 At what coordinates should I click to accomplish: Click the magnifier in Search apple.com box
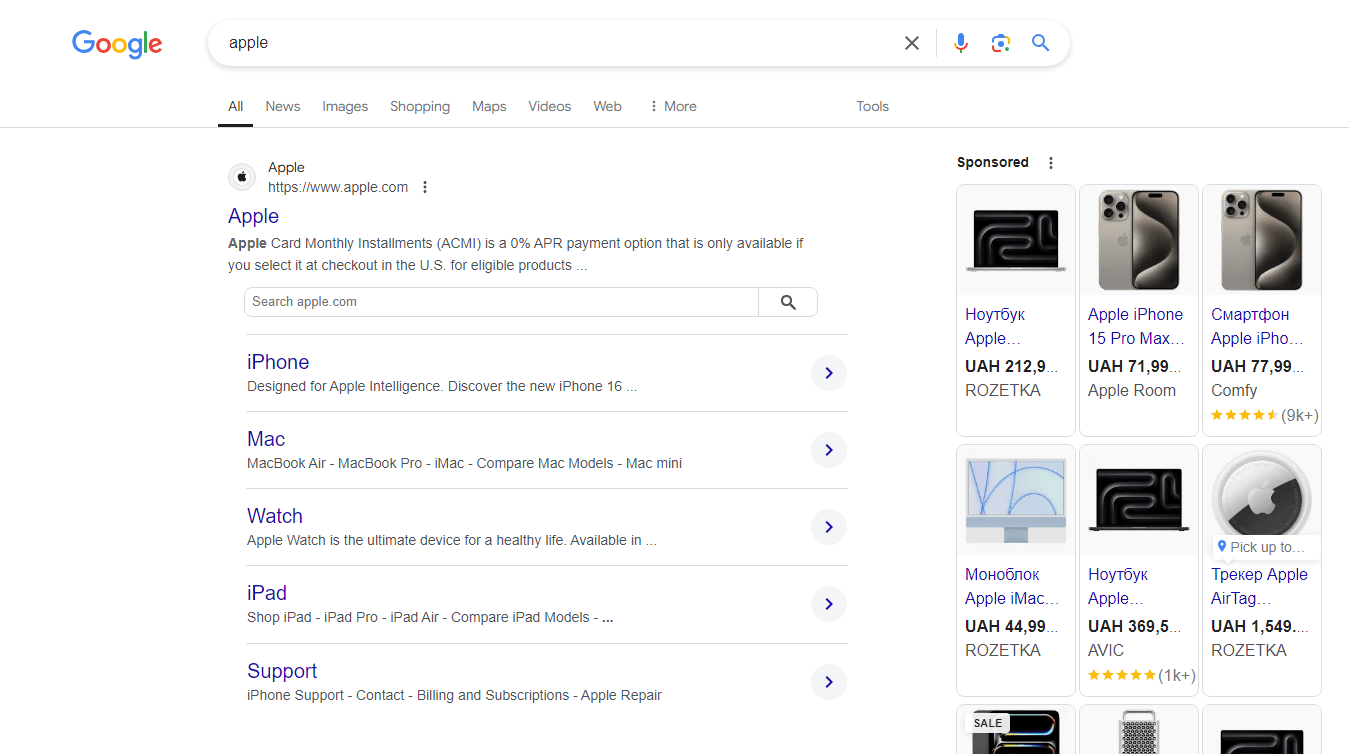click(x=788, y=302)
